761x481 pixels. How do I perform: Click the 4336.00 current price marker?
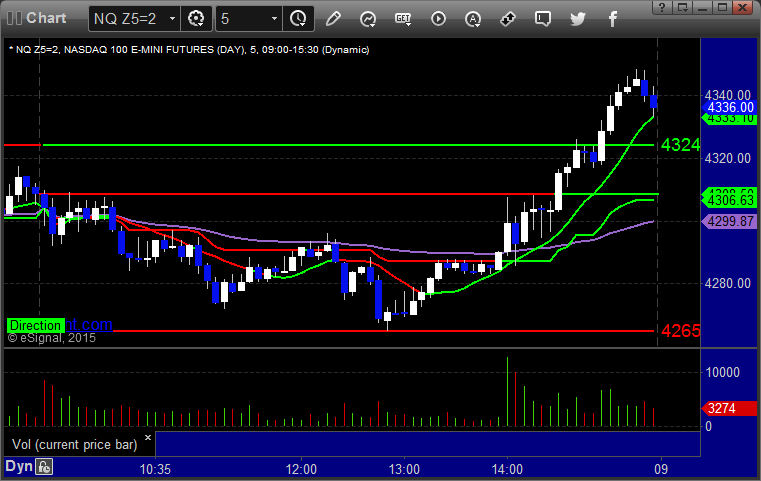pos(729,107)
